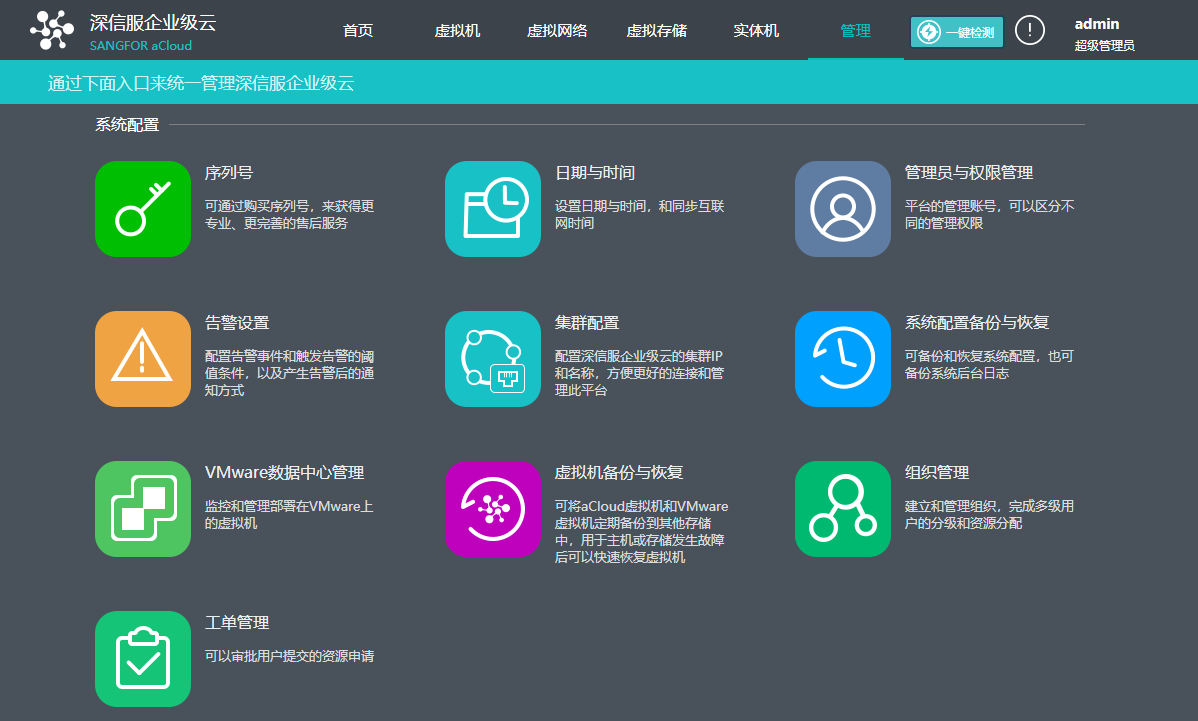Click description 可通过购买序列号，来获得更专业、更完善的售后服务
Screen dimensions: 1198x721
click(x=290, y=215)
